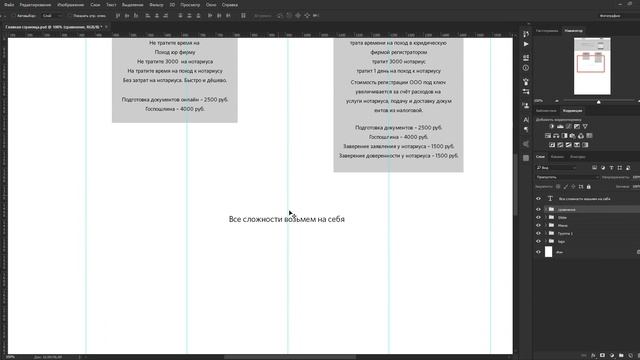Hide the Группа 1 group layer

click(x=538, y=233)
